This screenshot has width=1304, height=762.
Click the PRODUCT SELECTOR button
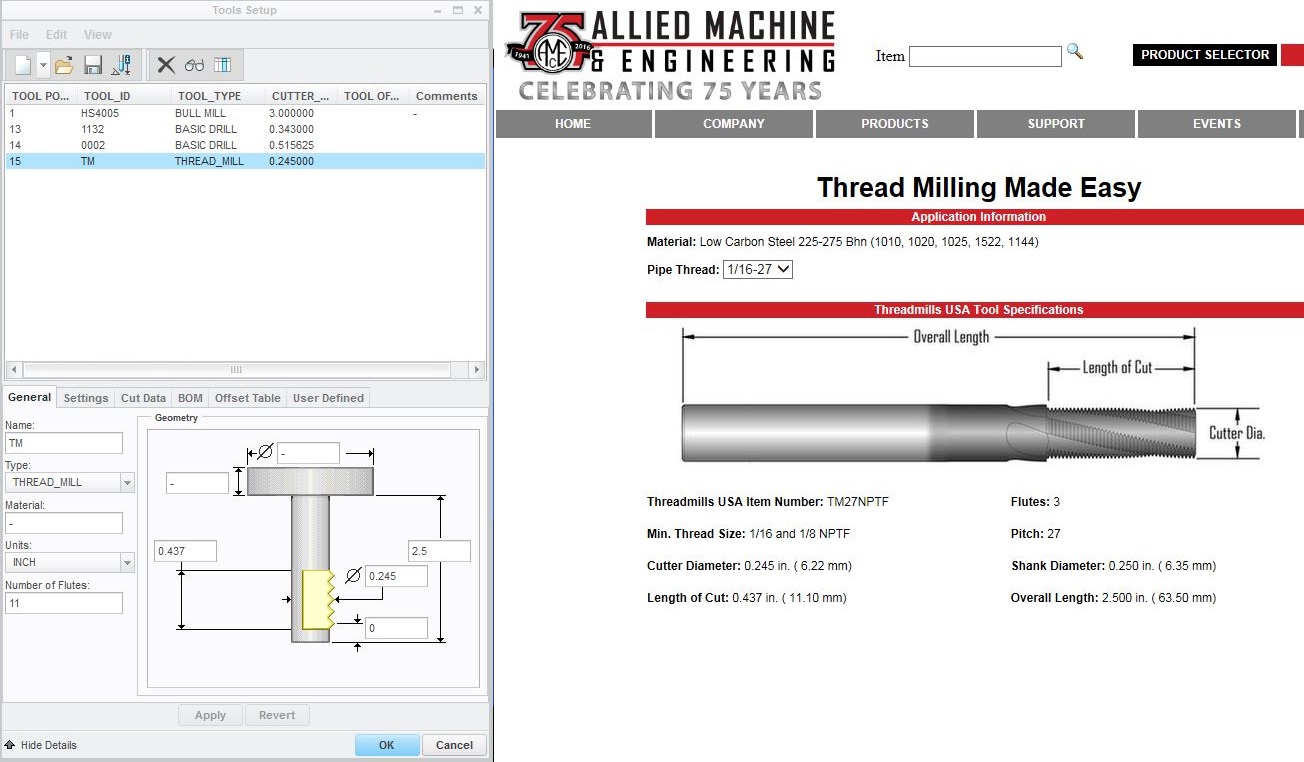coord(1205,55)
